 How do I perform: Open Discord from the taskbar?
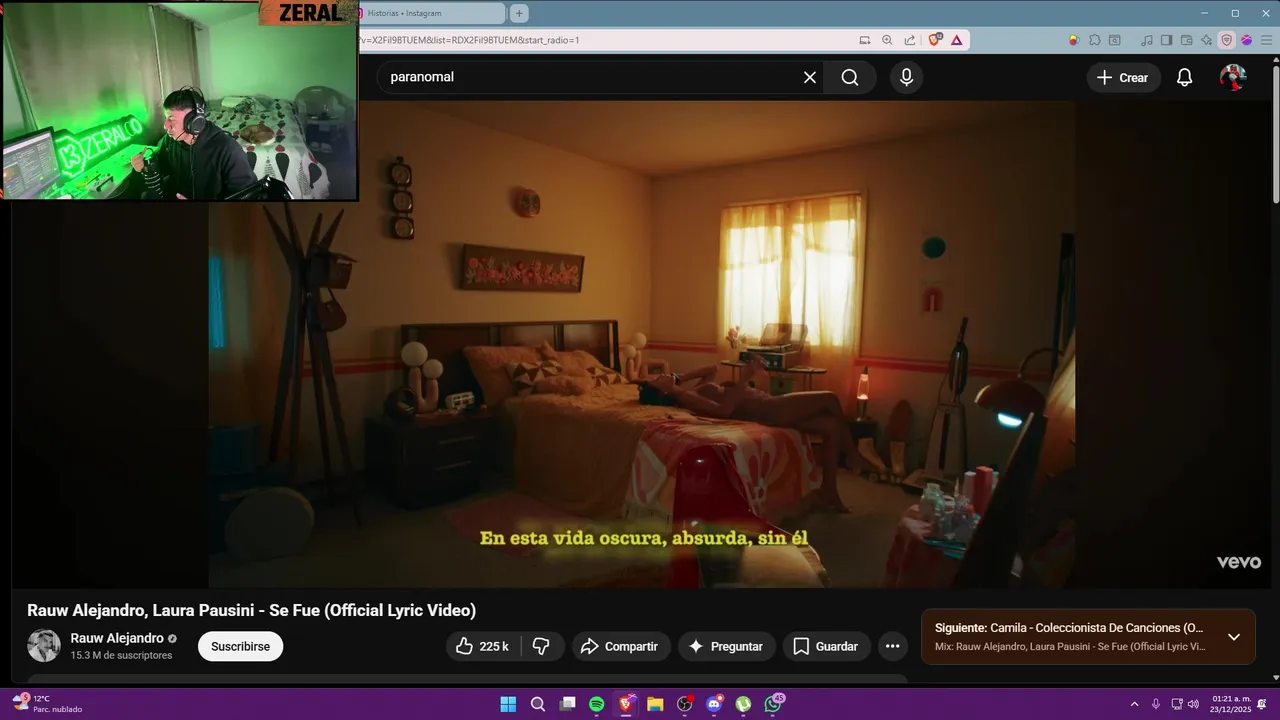point(714,704)
